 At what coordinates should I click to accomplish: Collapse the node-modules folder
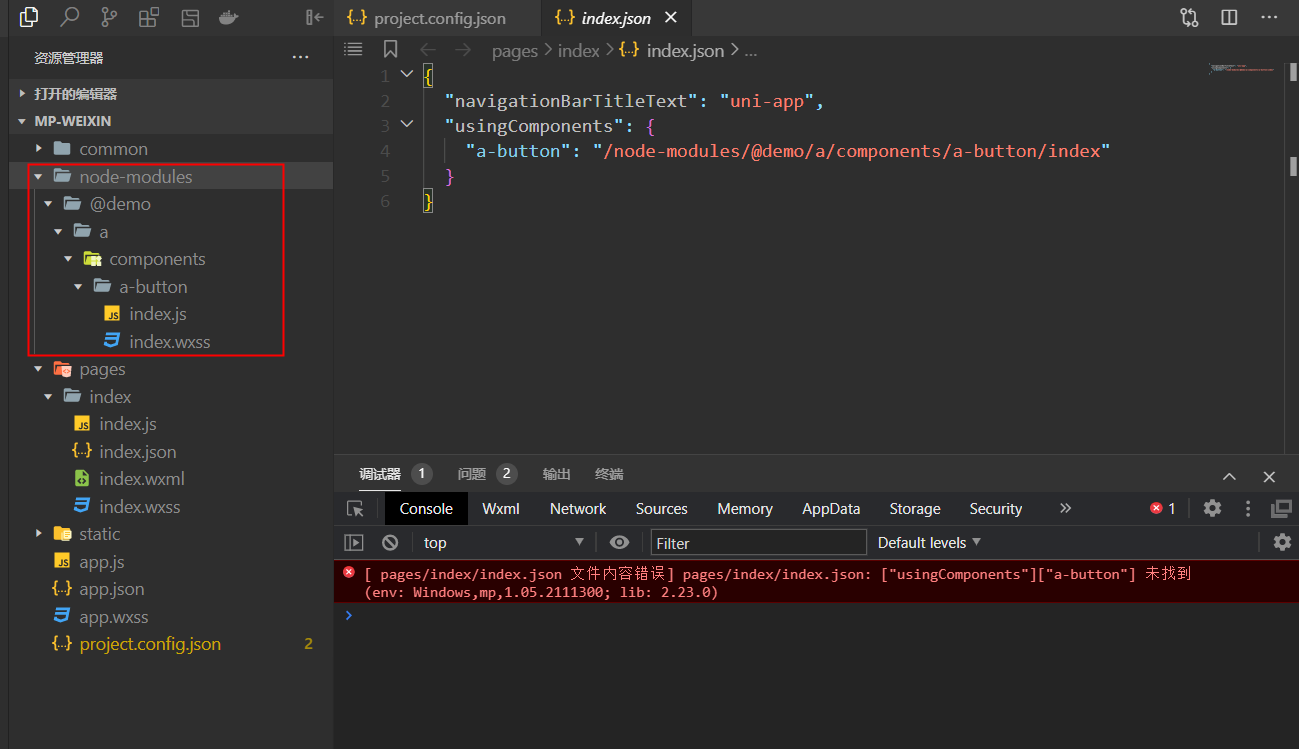(171, 176)
